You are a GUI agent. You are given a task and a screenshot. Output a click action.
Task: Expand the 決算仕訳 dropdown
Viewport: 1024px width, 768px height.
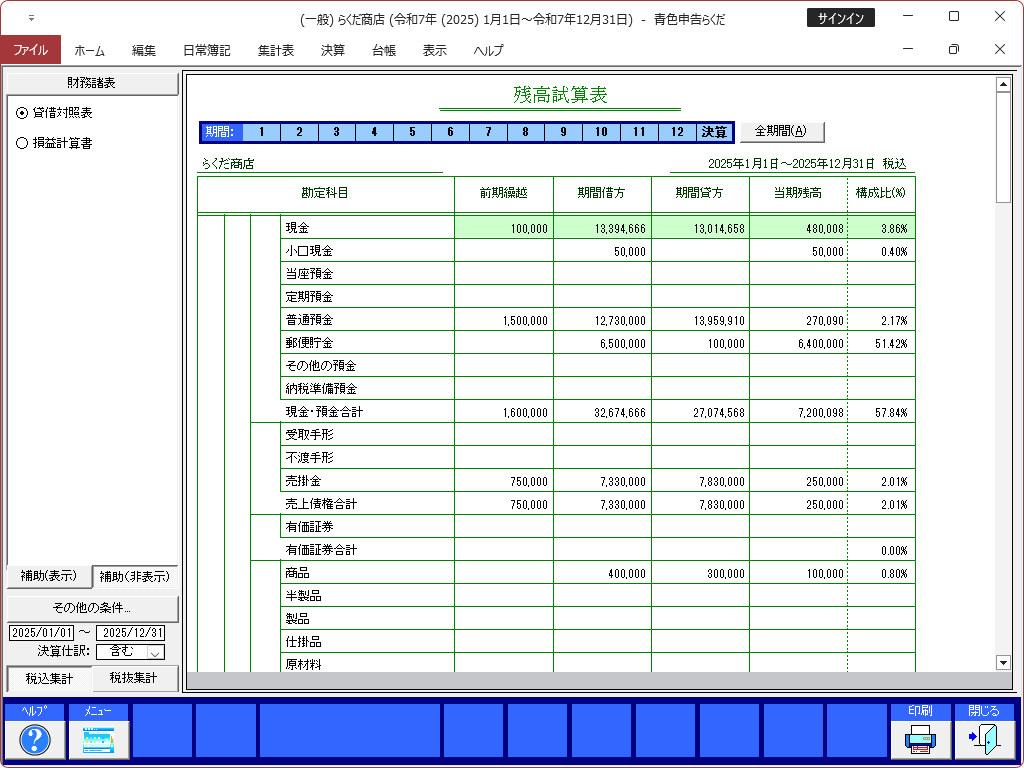155,652
